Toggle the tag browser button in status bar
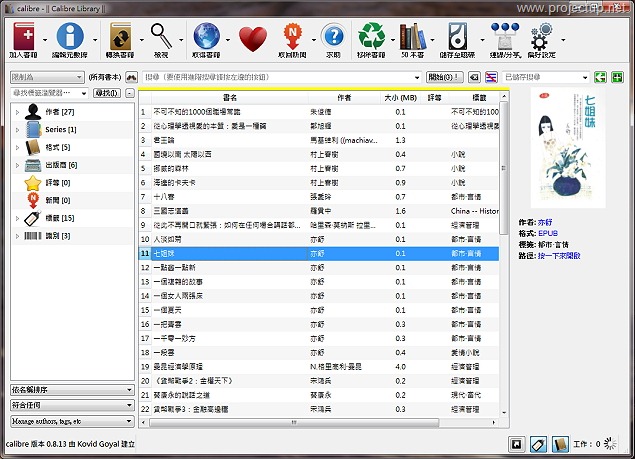The image size is (635, 459). click(x=537, y=444)
